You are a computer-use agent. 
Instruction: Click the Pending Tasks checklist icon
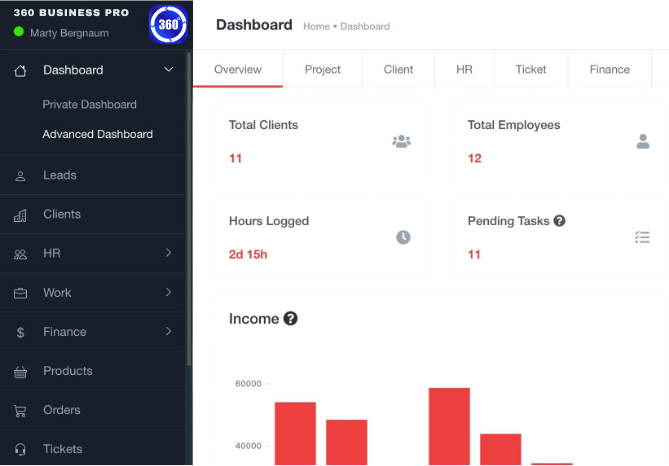tap(642, 237)
